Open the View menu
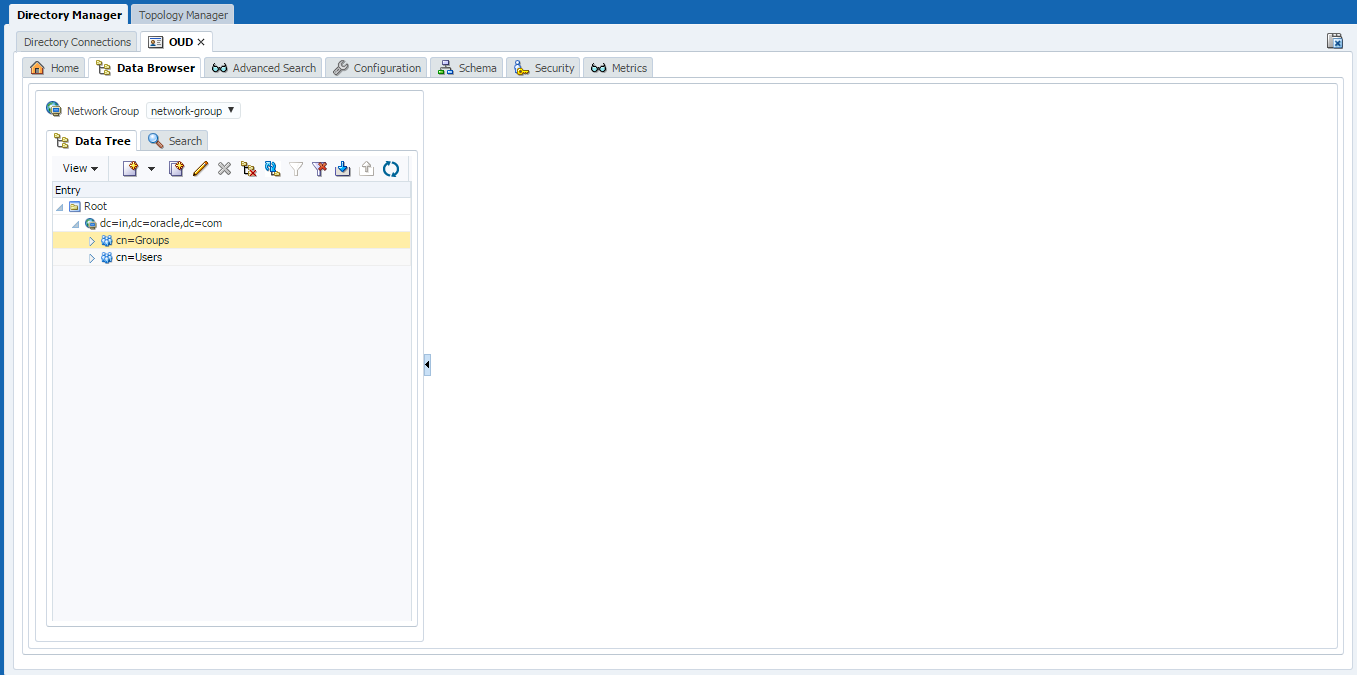 [80, 169]
